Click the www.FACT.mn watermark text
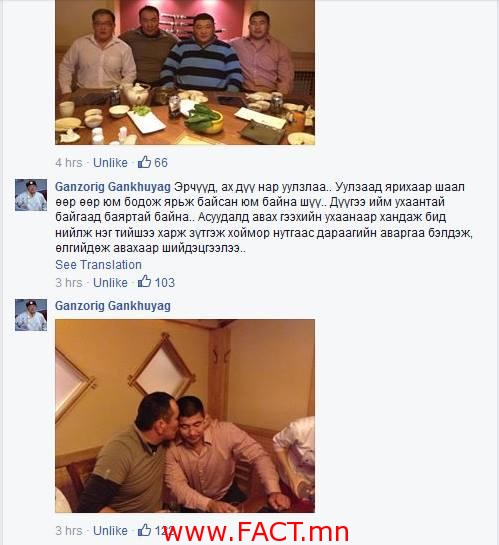The height and width of the screenshot is (545, 499). coord(255,532)
